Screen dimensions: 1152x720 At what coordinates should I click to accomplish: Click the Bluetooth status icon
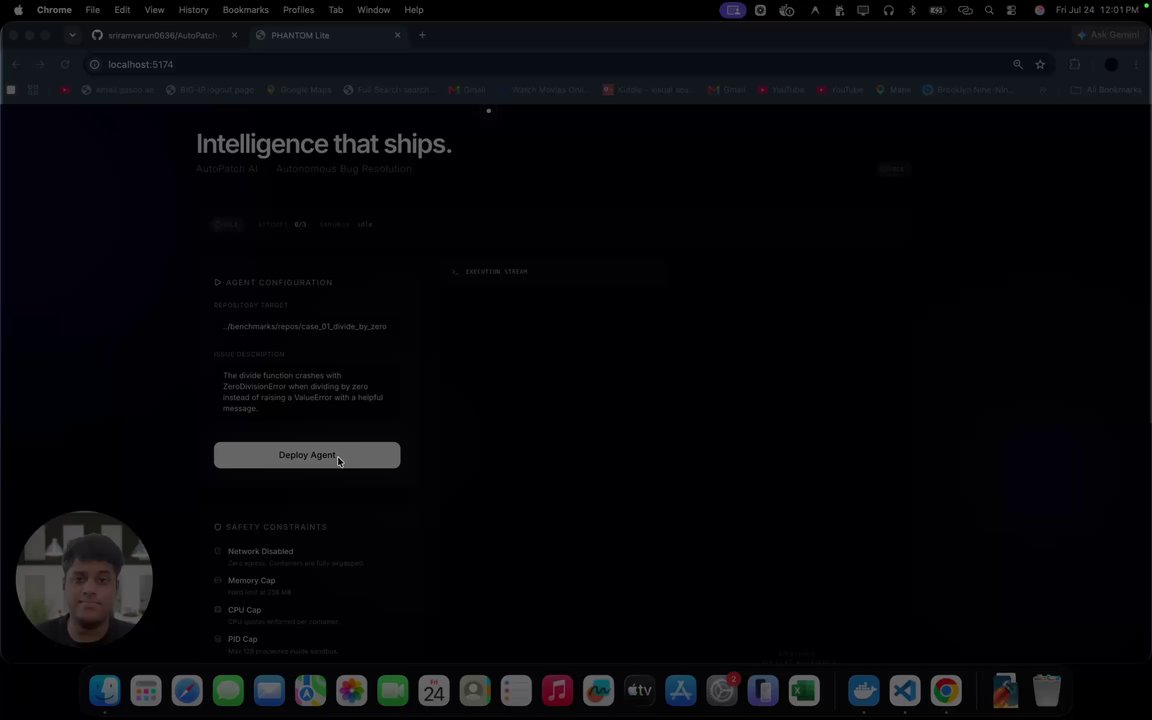coord(912,10)
